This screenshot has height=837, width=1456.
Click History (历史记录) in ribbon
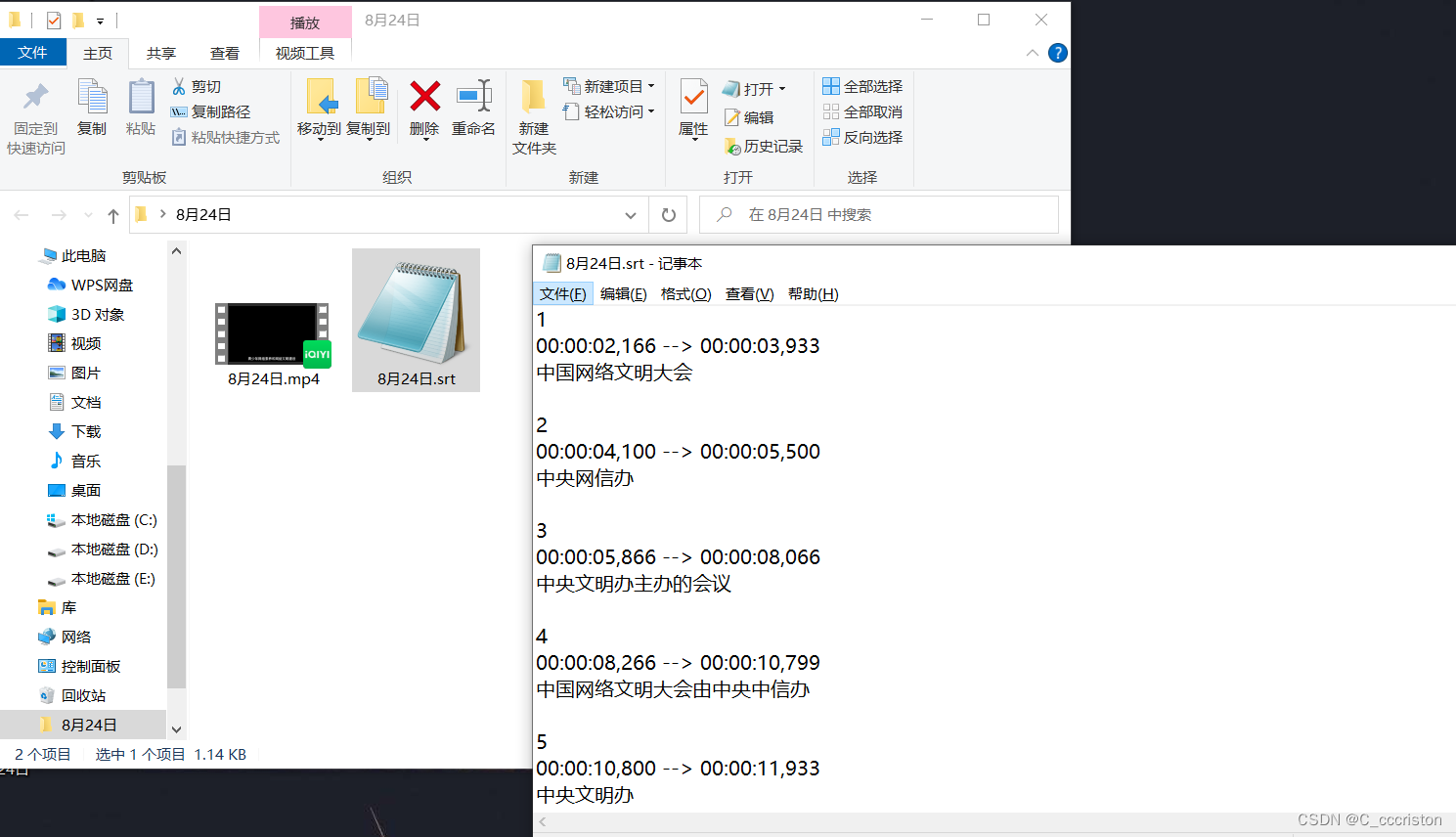point(764,146)
